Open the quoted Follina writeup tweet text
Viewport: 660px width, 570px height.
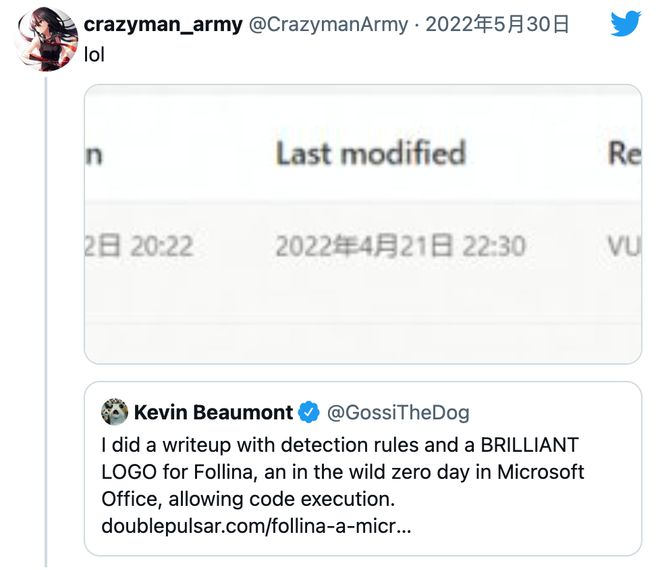(x=342, y=470)
